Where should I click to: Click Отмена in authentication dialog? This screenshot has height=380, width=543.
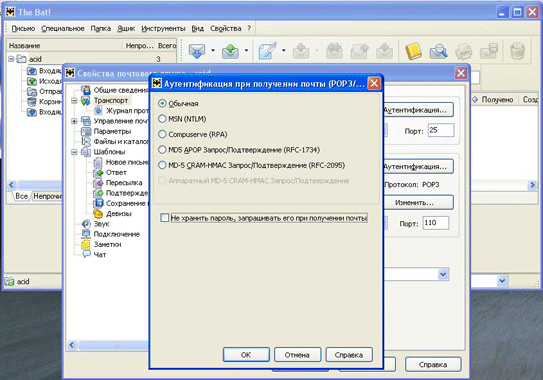[297, 355]
